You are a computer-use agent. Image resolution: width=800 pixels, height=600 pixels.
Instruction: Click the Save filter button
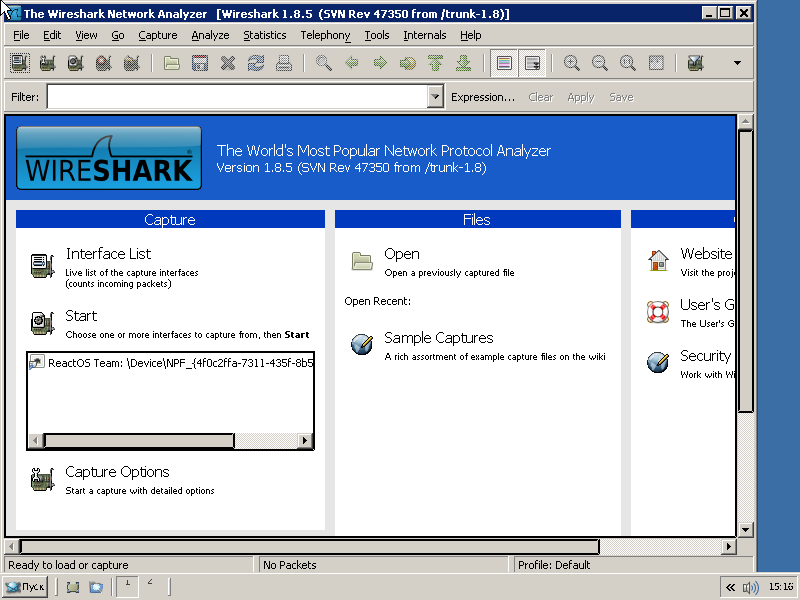(621, 97)
